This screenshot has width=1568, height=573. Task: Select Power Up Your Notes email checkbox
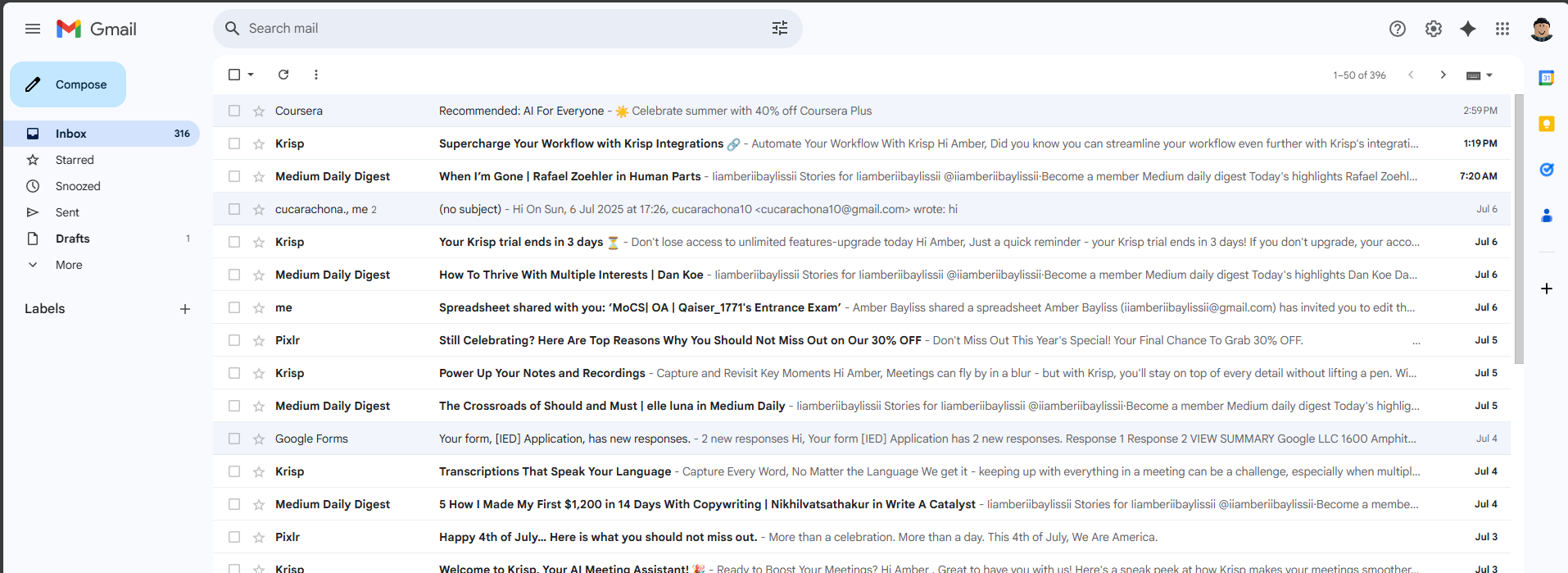[234, 373]
